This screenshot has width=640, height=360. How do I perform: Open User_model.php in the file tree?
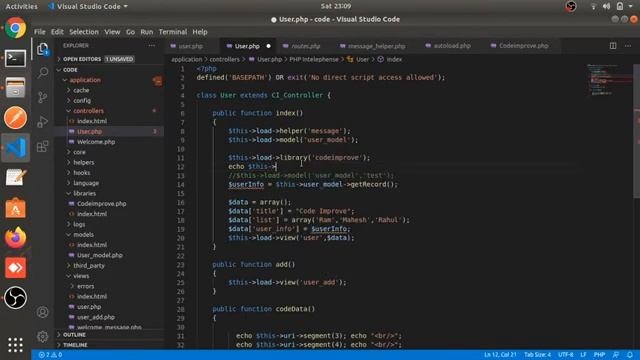[x=100, y=255]
